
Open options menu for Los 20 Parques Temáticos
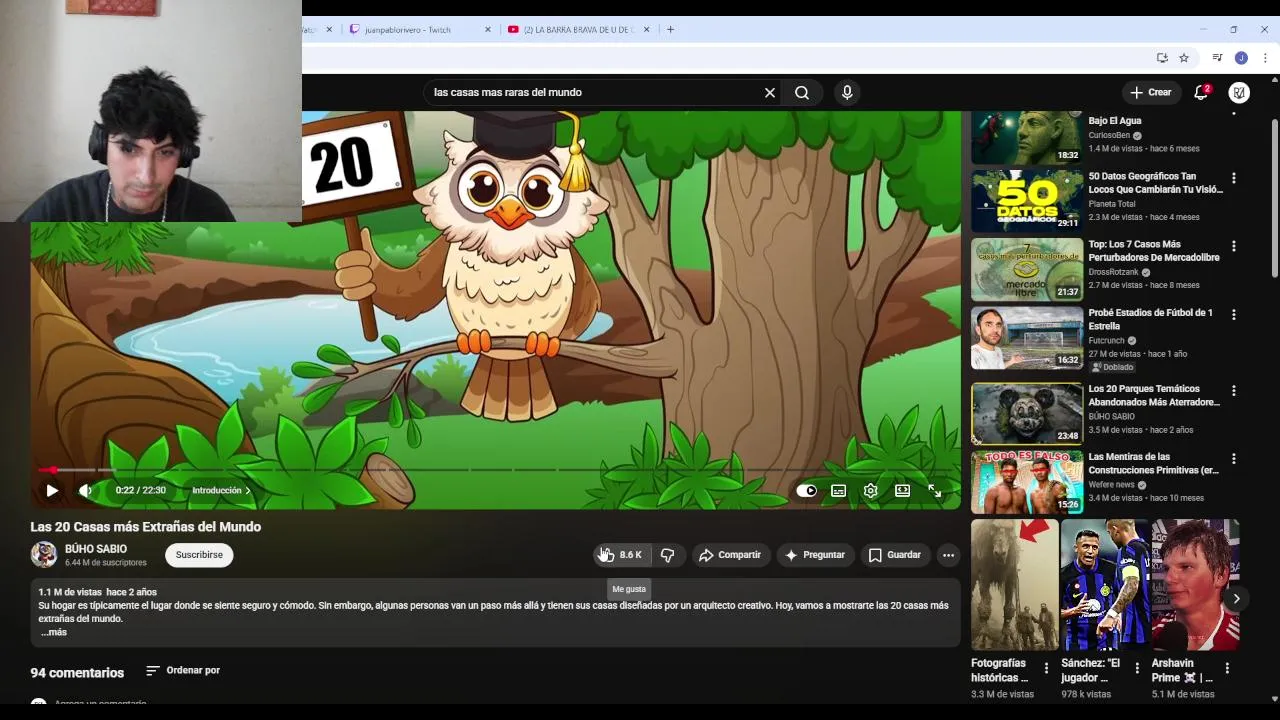1234,390
